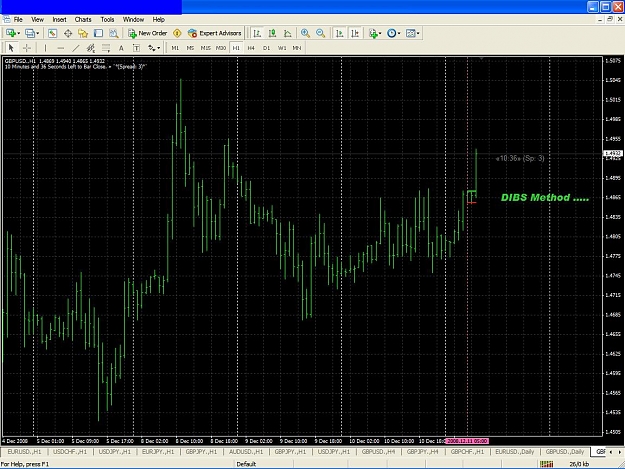This screenshot has height=469, width=625.
Task: Select the Arrows drawing icon
Action: [x=151, y=48]
